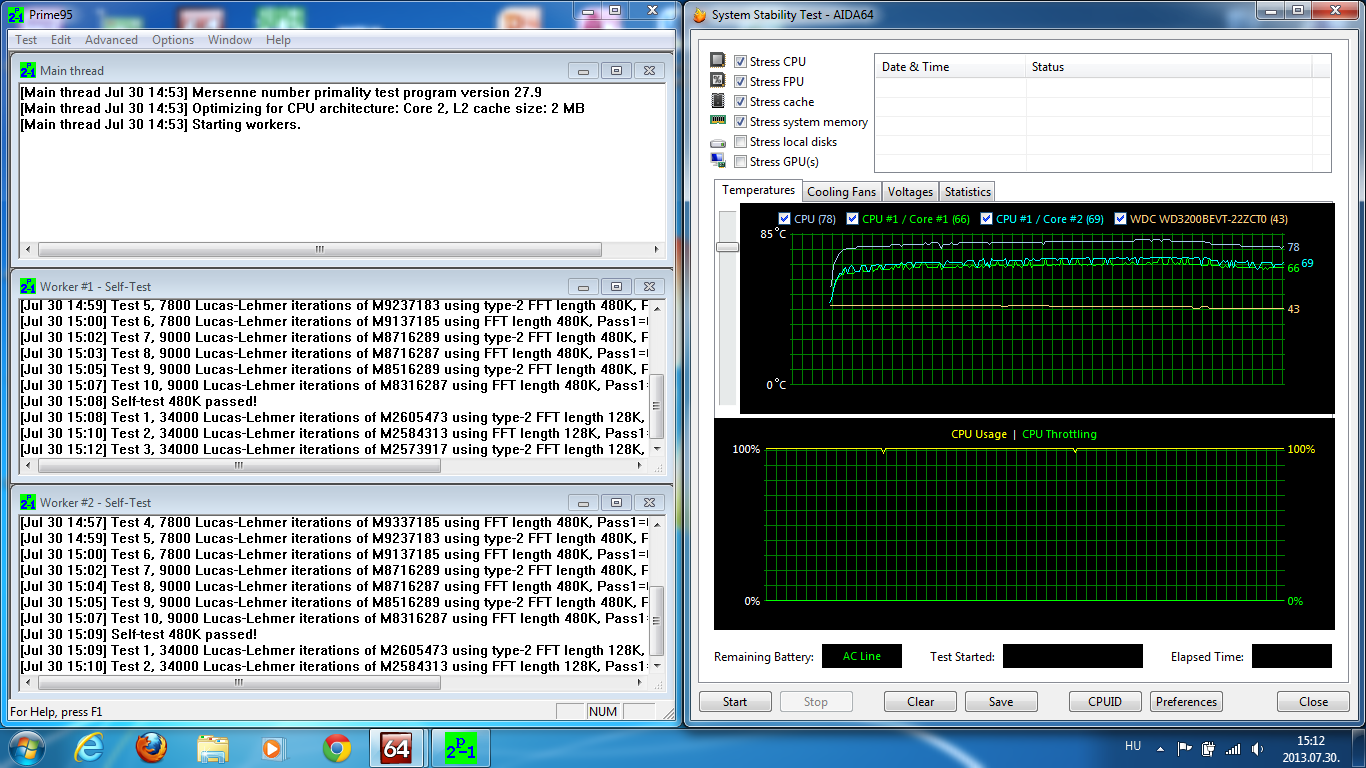Open the Edit menu in Prime95

point(61,40)
